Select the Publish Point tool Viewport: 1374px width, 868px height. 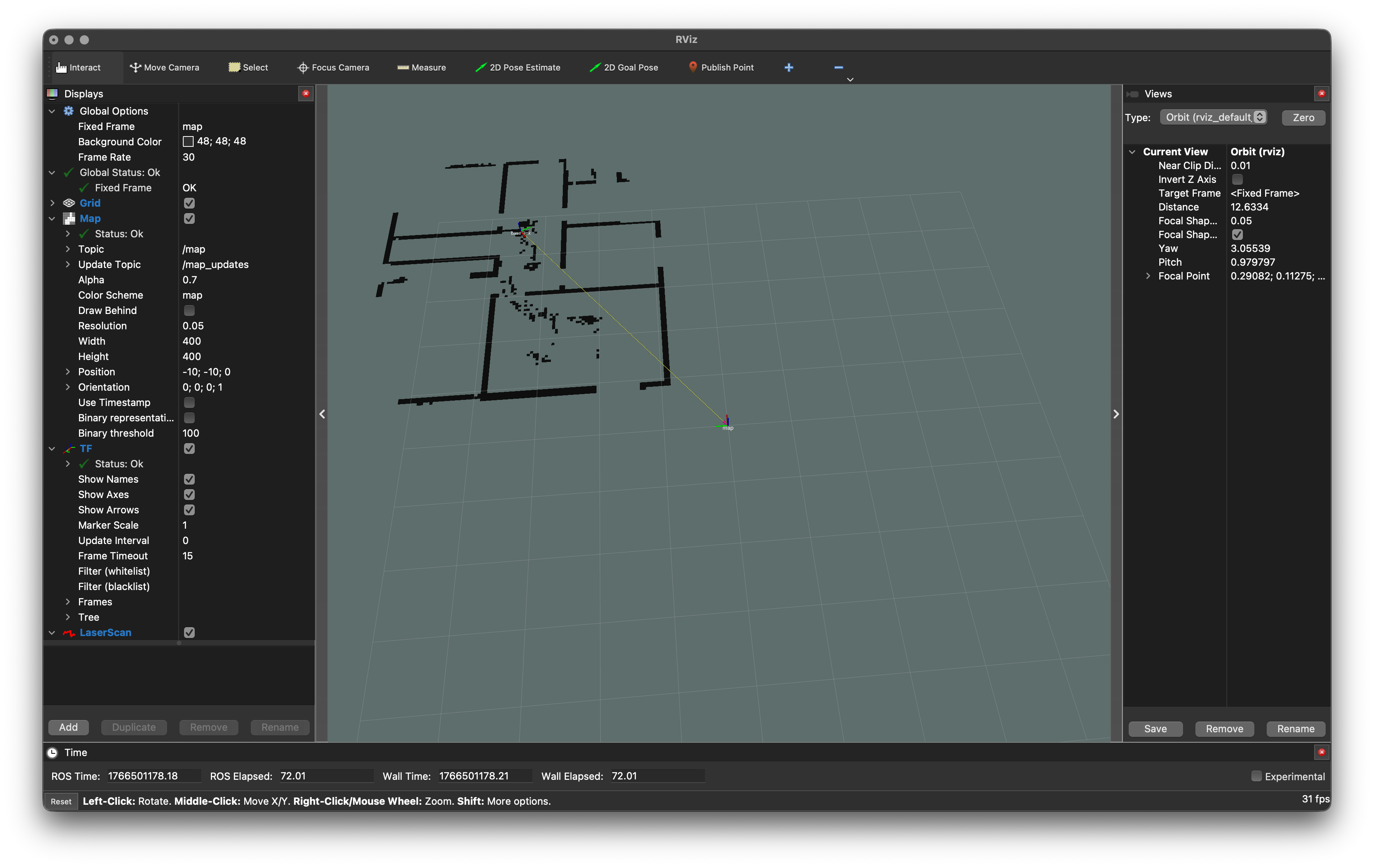tap(721, 67)
